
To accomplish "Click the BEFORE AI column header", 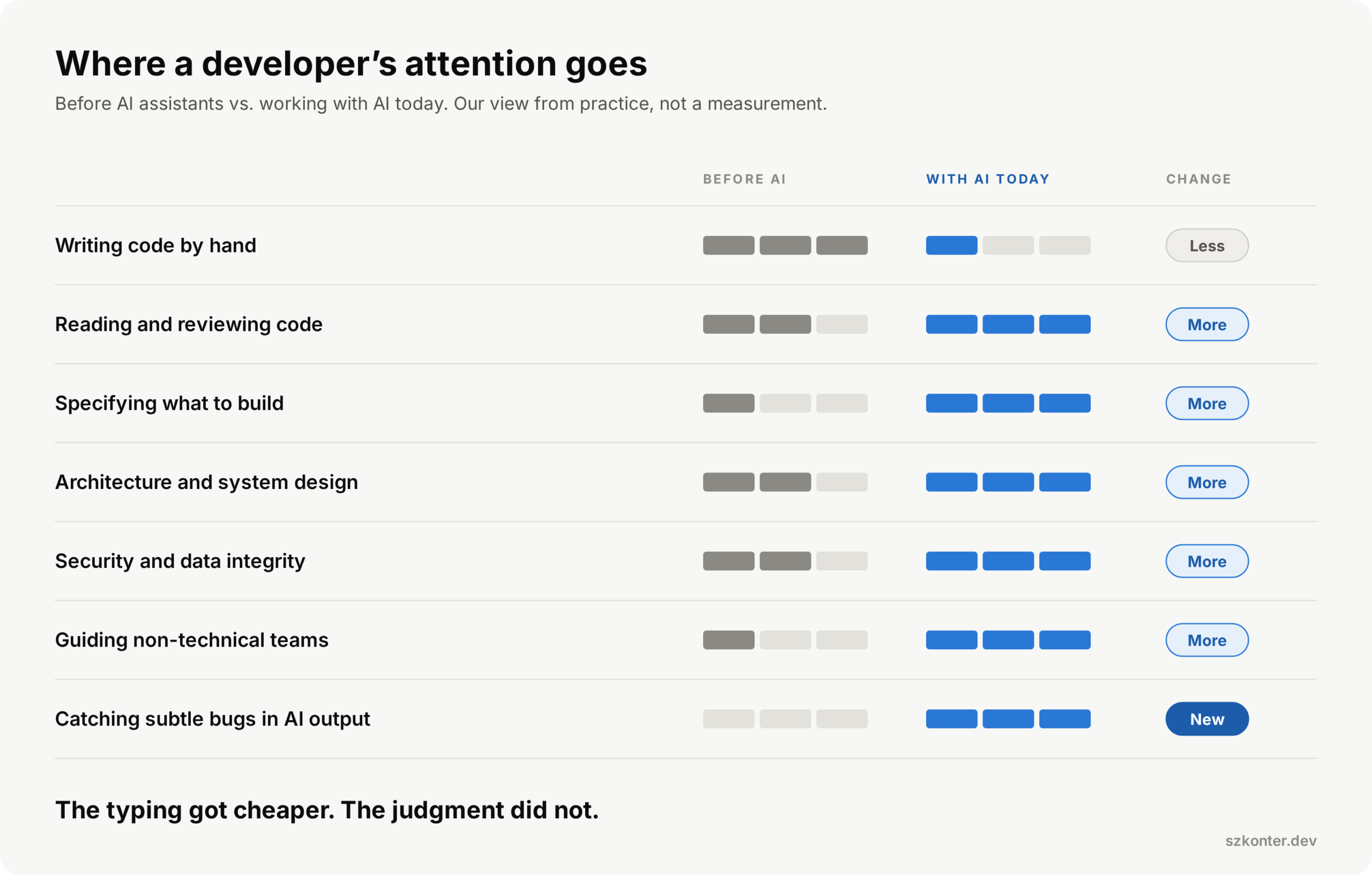I will (x=744, y=179).
